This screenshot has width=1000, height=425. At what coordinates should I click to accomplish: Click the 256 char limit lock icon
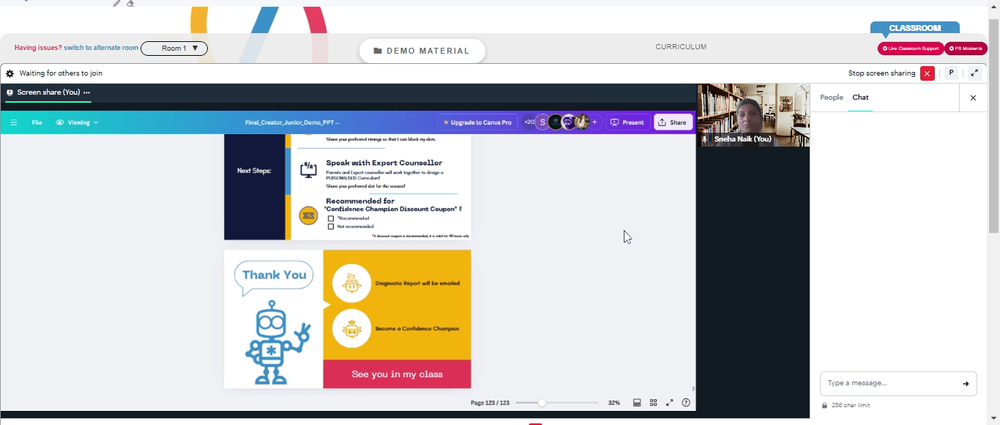click(825, 405)
